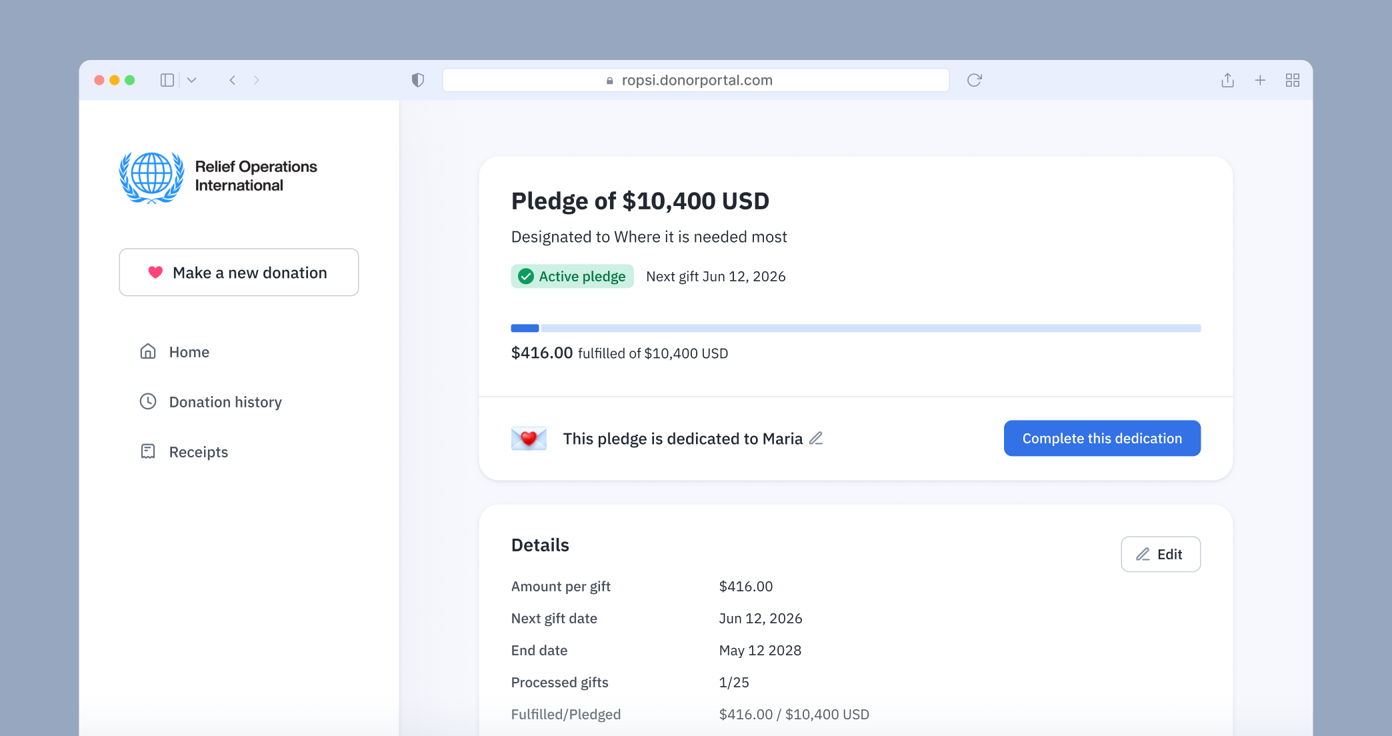Click Make a new donation button
The width and height of the screenshot is (1392, 736).
(x=239, y=272)
